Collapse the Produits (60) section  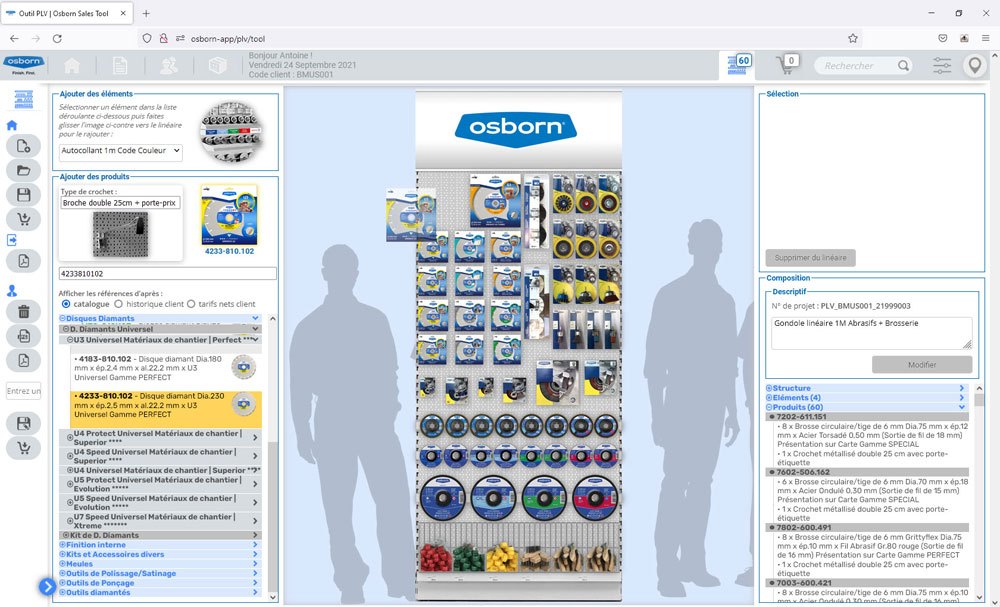click(866, 407)
